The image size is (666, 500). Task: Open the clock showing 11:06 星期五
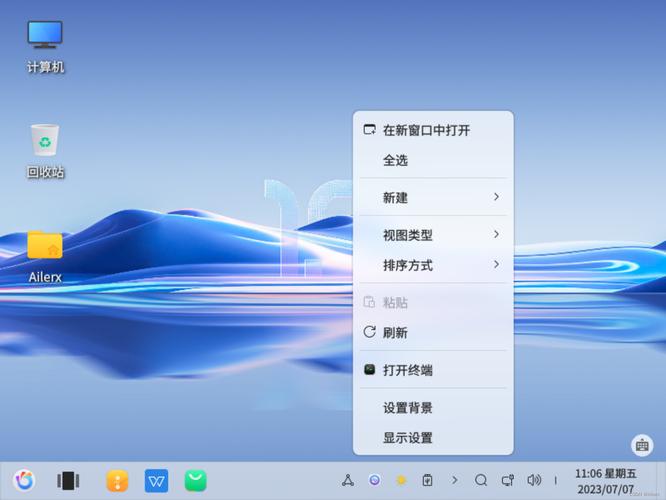[x=606, y=481]
